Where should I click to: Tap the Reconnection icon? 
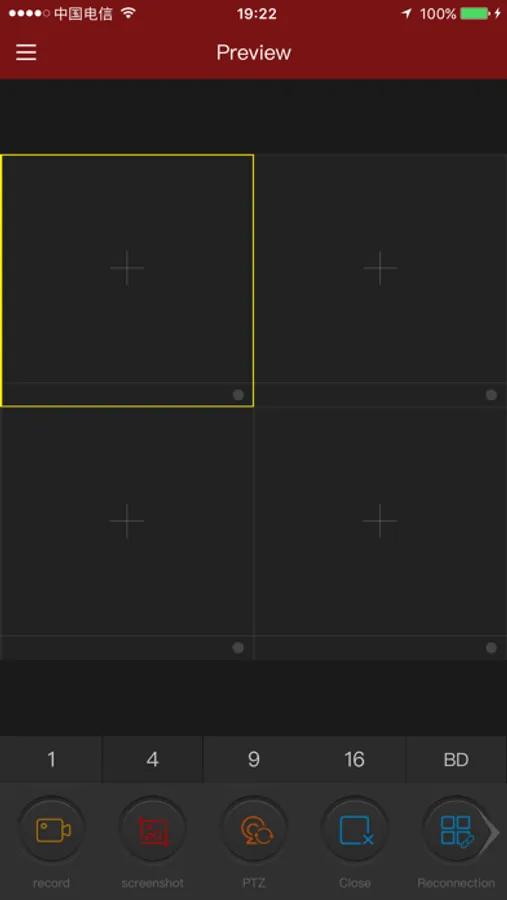tap(456, 831)
